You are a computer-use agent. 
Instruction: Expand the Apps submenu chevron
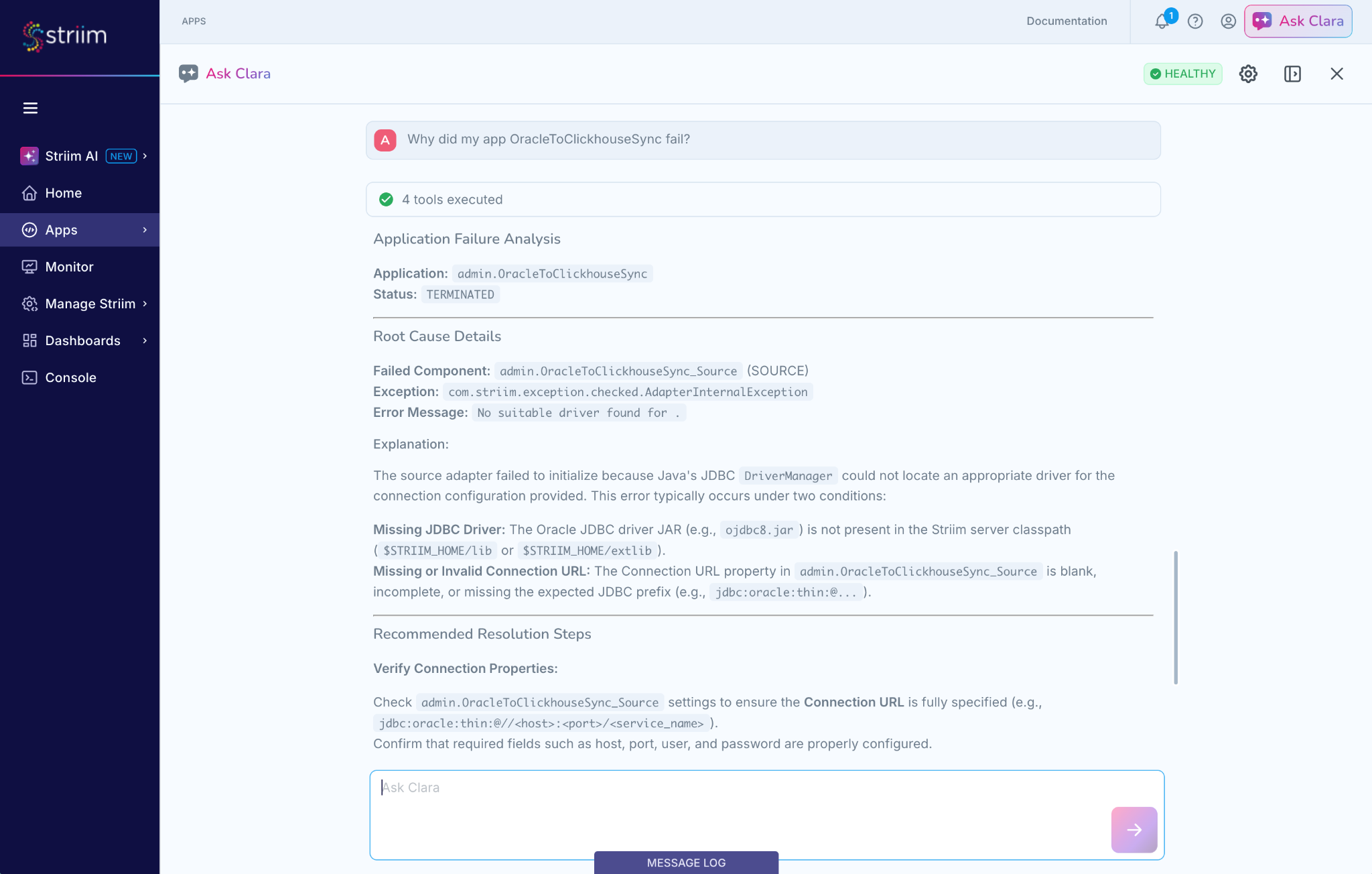point(145,230)
